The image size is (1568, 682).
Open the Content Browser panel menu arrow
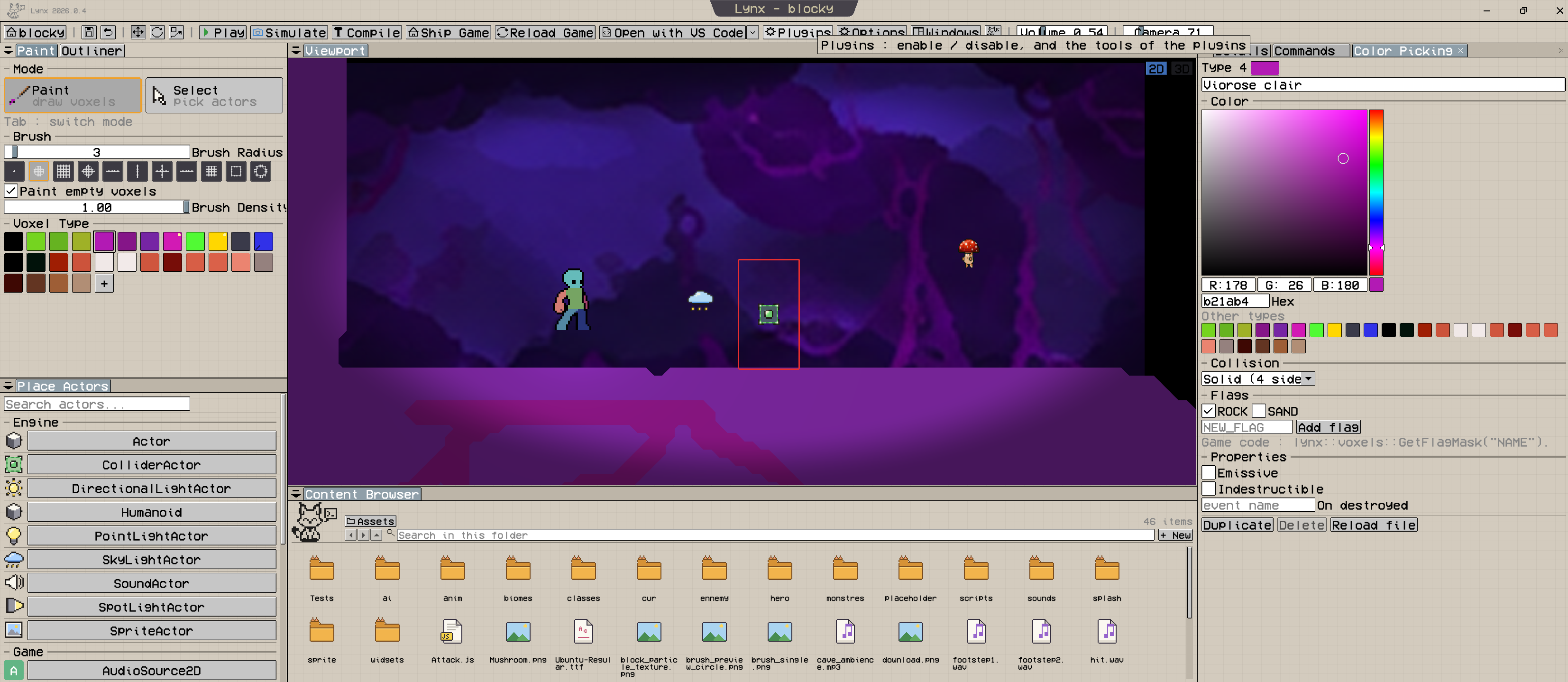[x=296, y=494]
